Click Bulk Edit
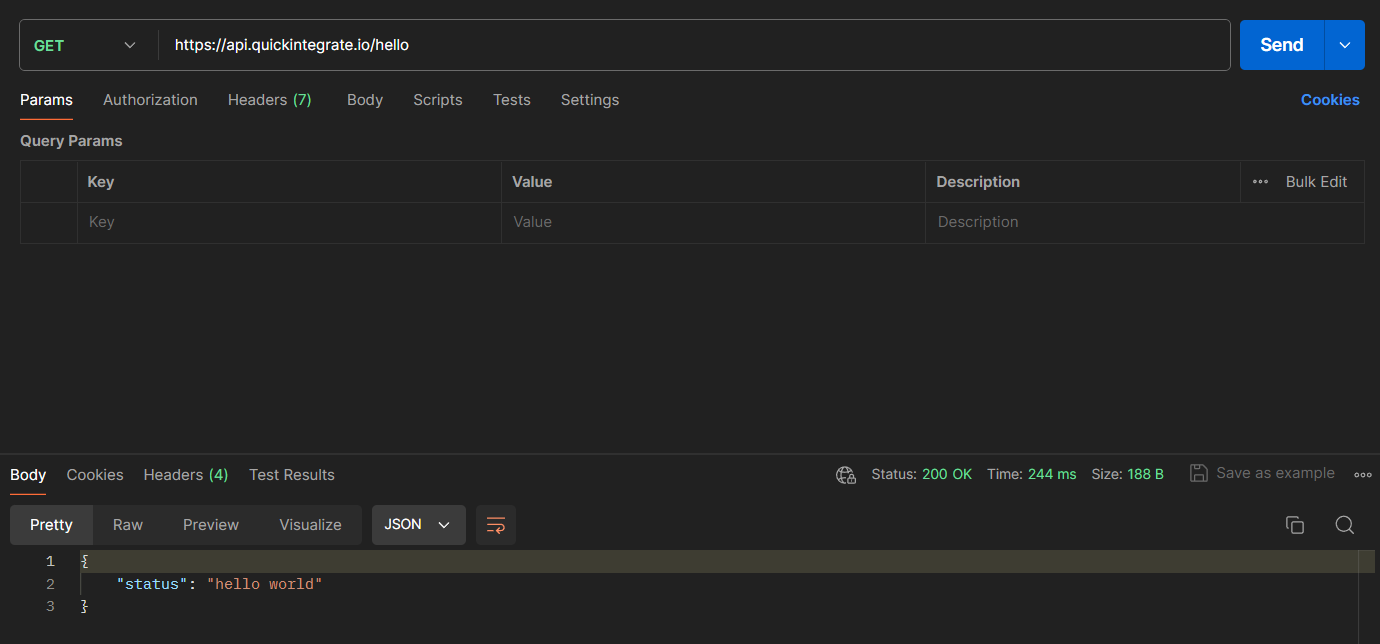Screen dimensions: 1380x644 [1316, 182]
